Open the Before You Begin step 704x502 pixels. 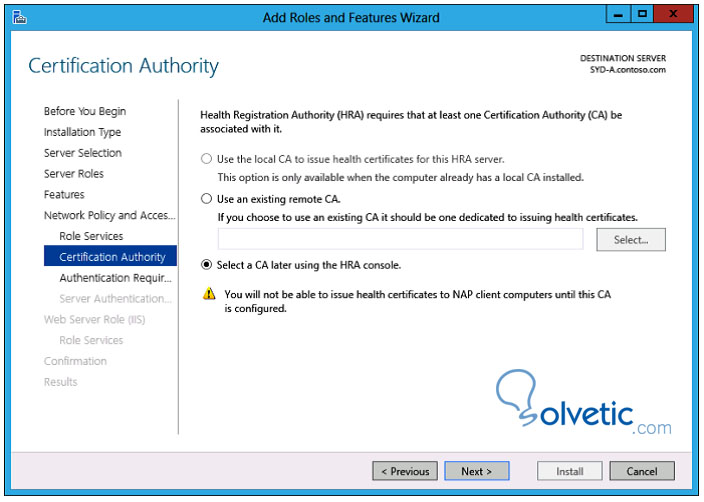pos(85,111)
